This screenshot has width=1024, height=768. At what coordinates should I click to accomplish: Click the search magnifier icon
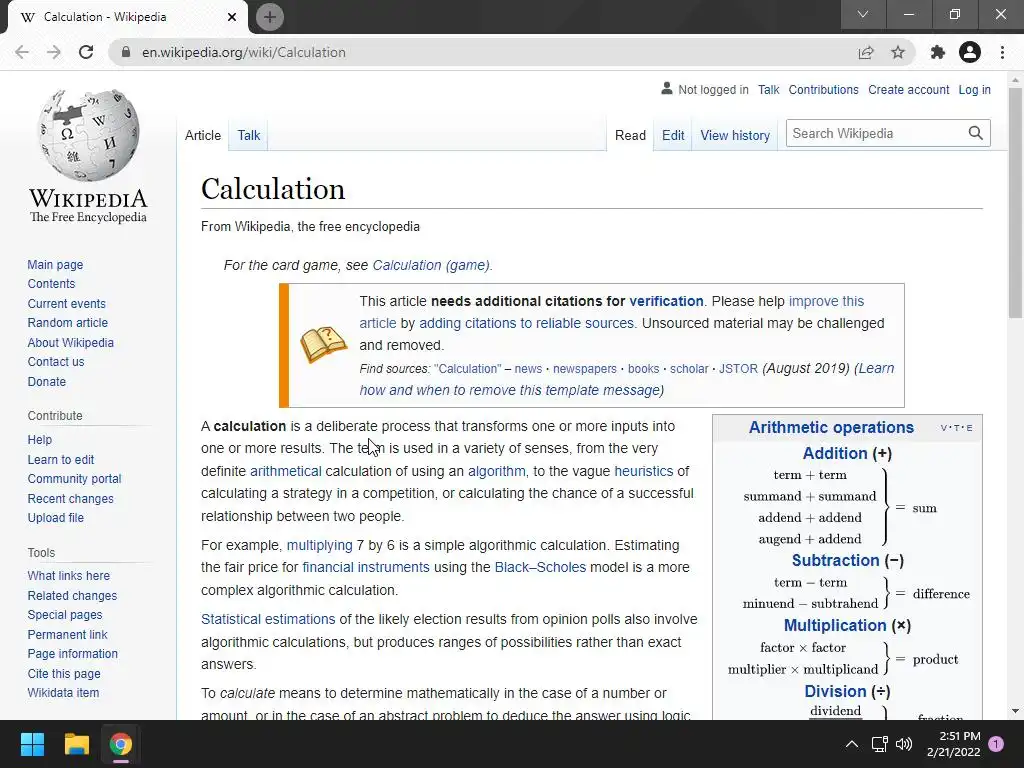pos(976,133)
